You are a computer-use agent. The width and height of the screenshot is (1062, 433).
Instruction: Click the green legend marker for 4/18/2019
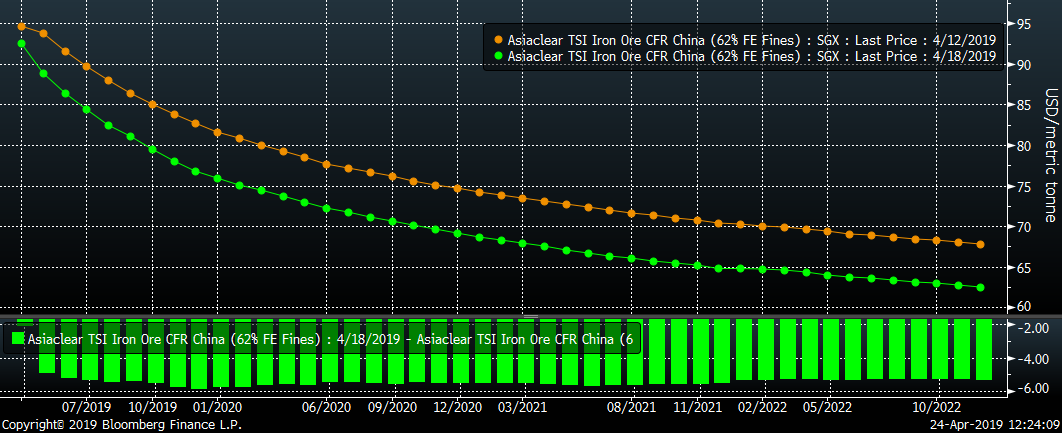click(x=498, y=57)
